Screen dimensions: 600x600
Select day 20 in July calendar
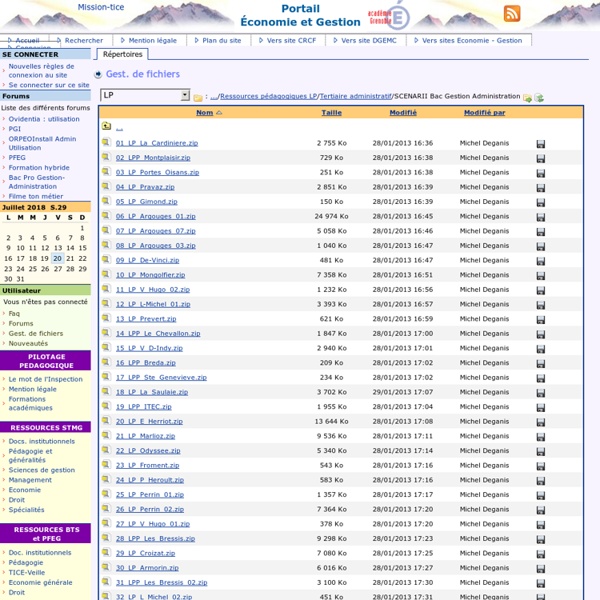point(57,258)
